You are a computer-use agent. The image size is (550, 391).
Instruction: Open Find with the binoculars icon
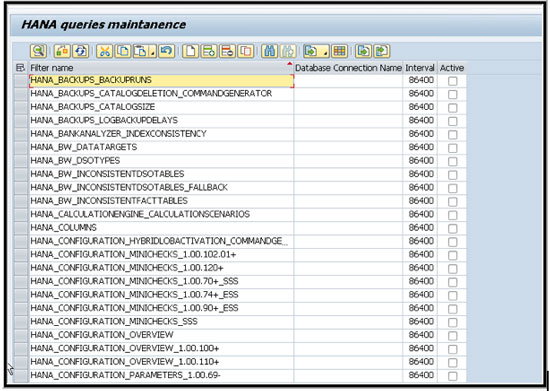click(x=270, y=51)
